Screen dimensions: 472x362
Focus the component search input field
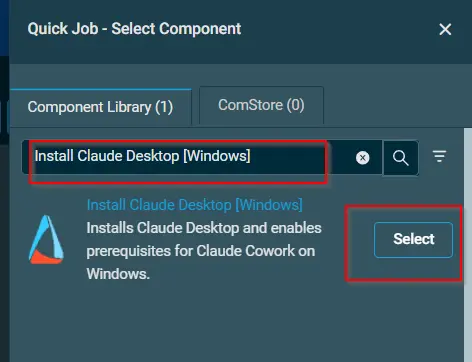tap(187, 157)
